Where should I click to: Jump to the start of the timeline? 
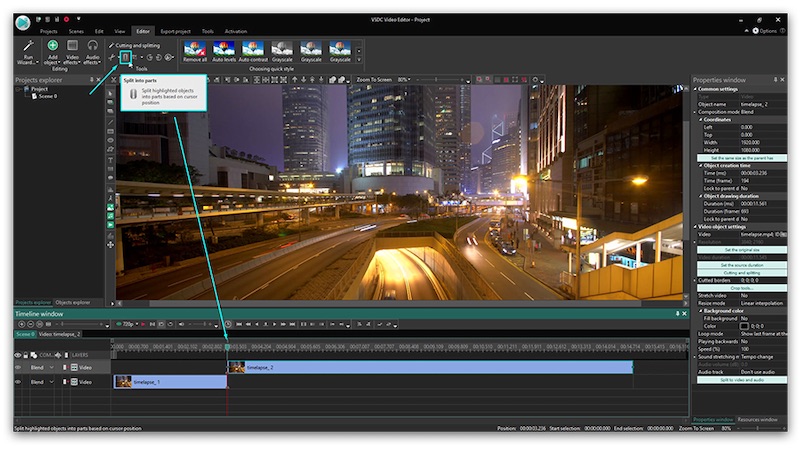[238, 324]
